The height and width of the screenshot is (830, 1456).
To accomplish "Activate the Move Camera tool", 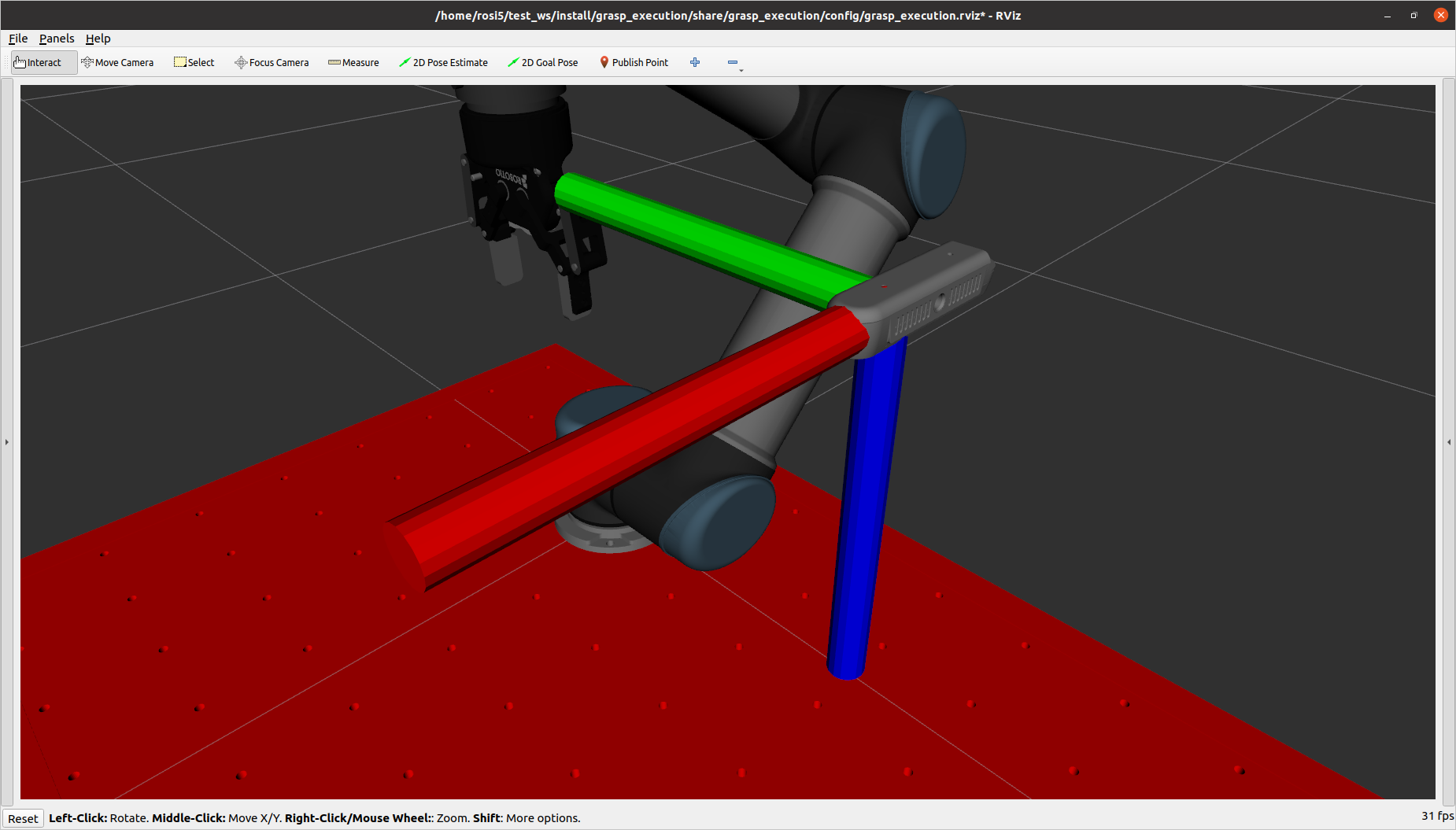I will coord(117,63).
